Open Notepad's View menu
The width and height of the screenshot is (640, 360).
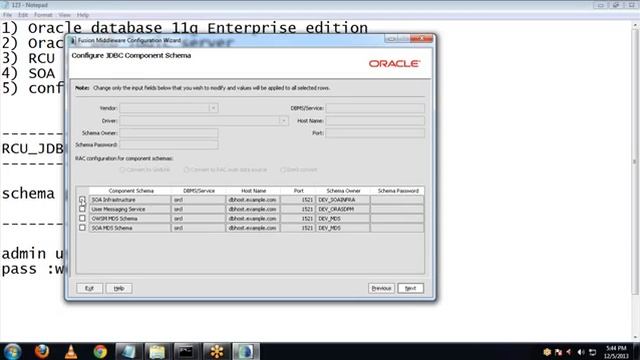pyautogui.click(x=64, y=15)
